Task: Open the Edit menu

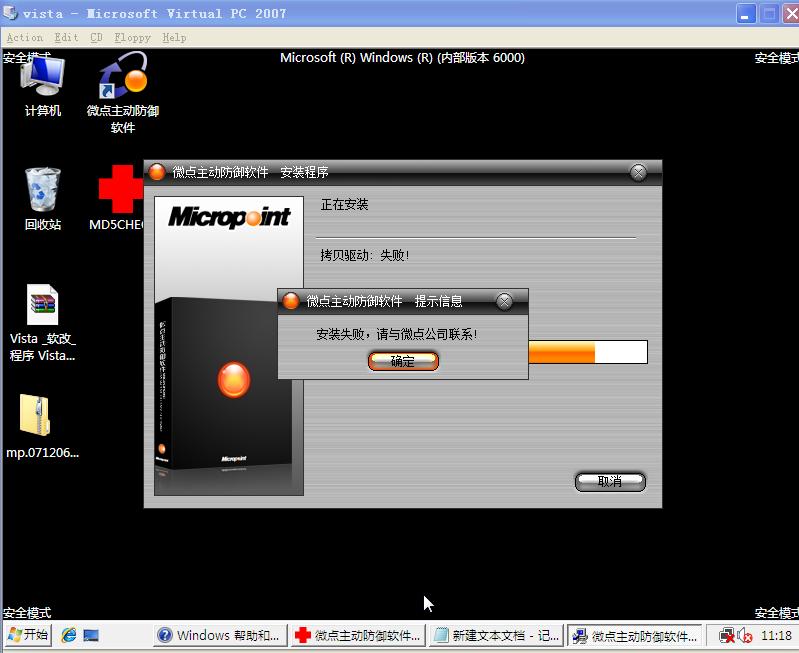Action: point(66,37)
